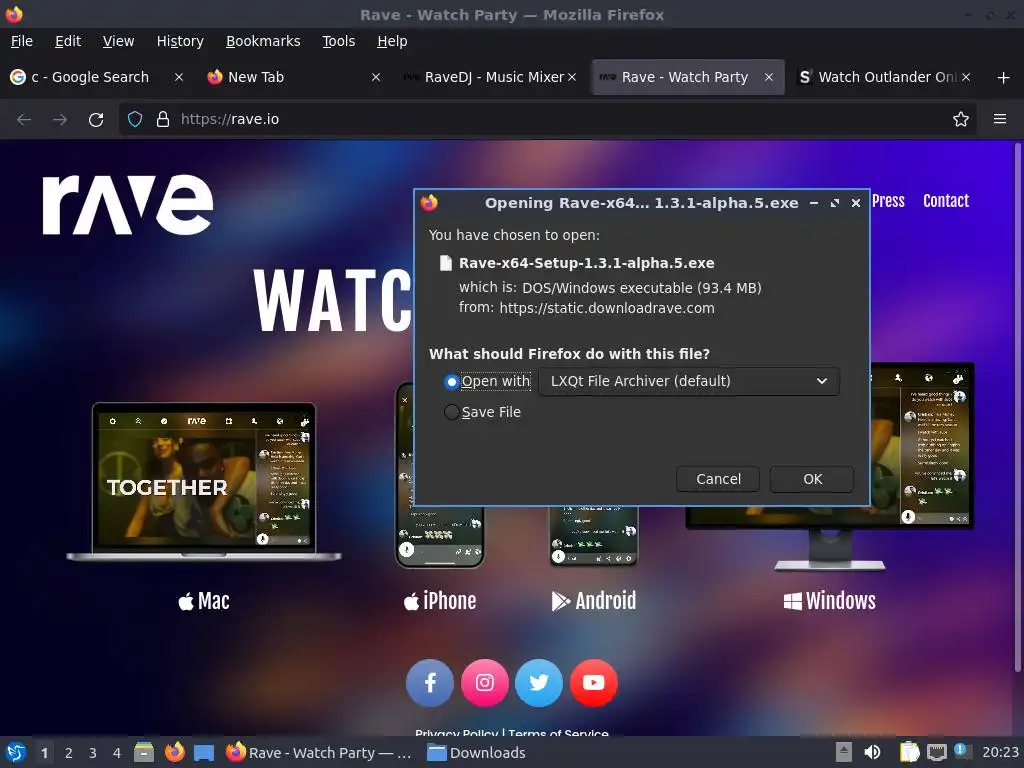Show site security padlock info
The width and height of the screenshot is (1024, 768).
[163, 119]
